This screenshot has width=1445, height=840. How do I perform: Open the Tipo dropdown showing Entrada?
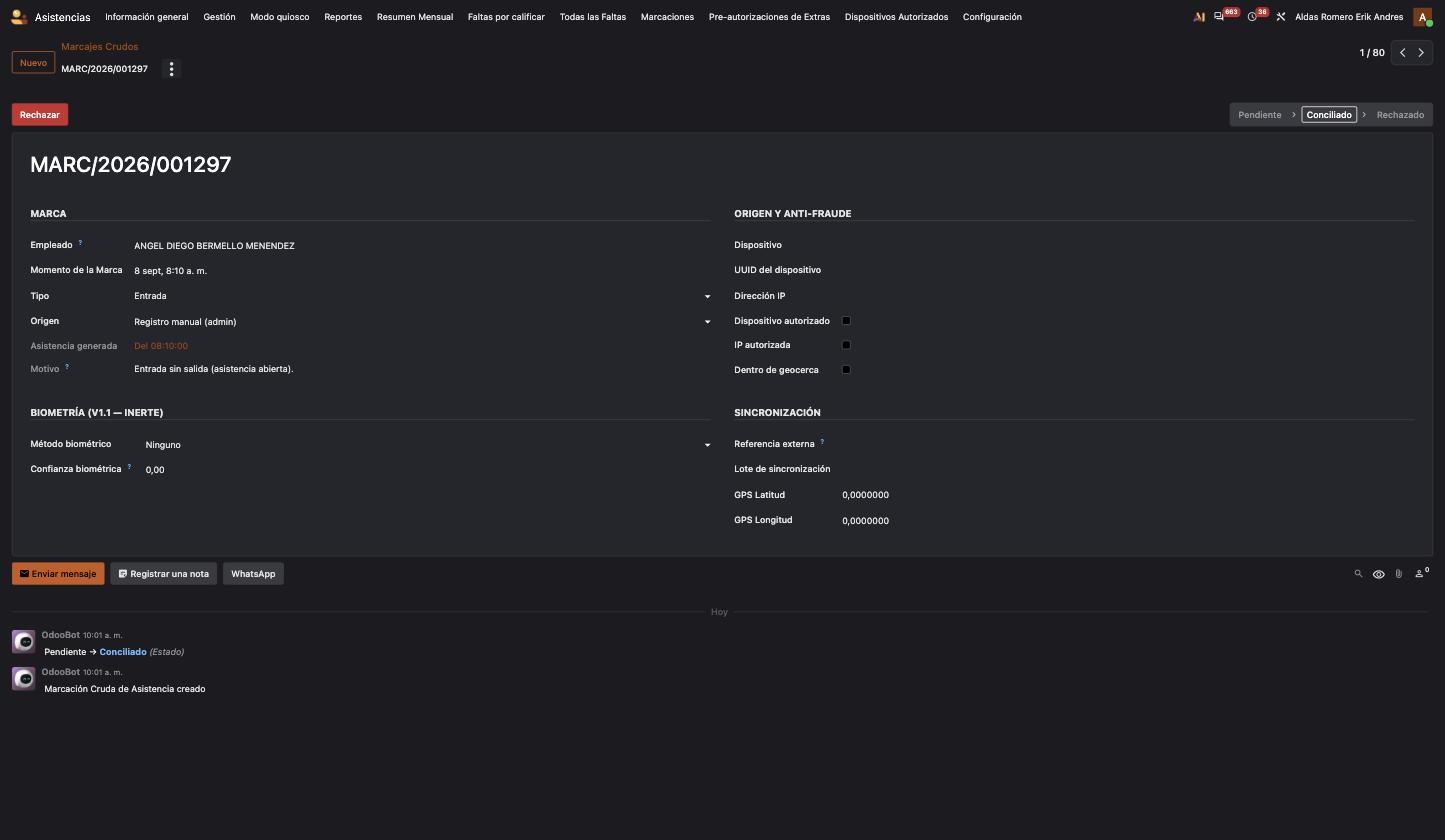pyautogui.click(x=422, y=296)
